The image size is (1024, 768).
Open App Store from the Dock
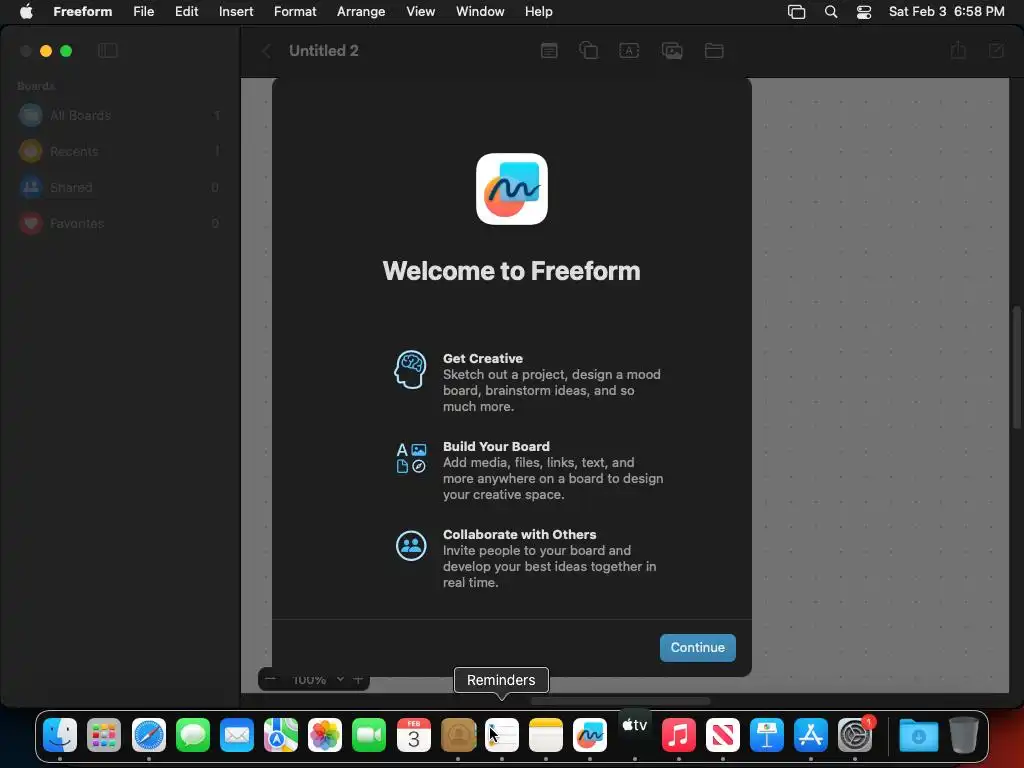tap(810, 735)
